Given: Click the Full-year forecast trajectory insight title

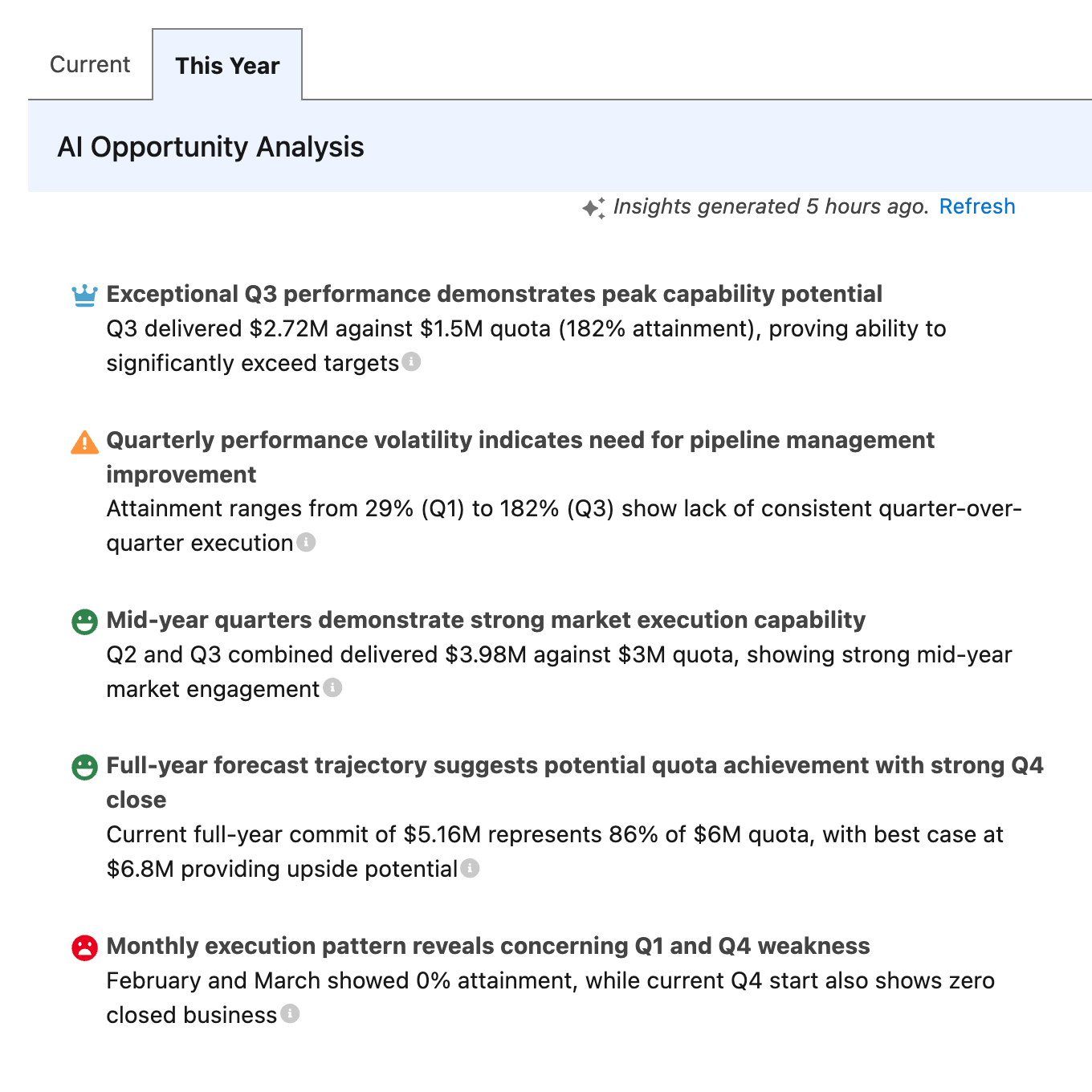Looking at the screenshot, I should (x=574, y=765).
